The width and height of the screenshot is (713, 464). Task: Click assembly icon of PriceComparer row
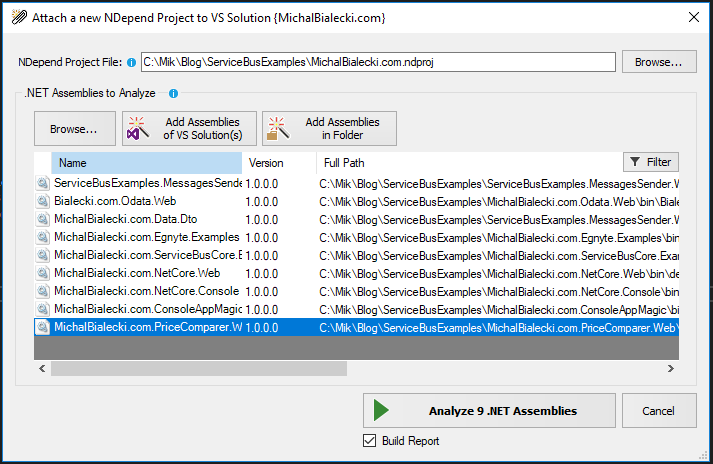coord(43,327)
